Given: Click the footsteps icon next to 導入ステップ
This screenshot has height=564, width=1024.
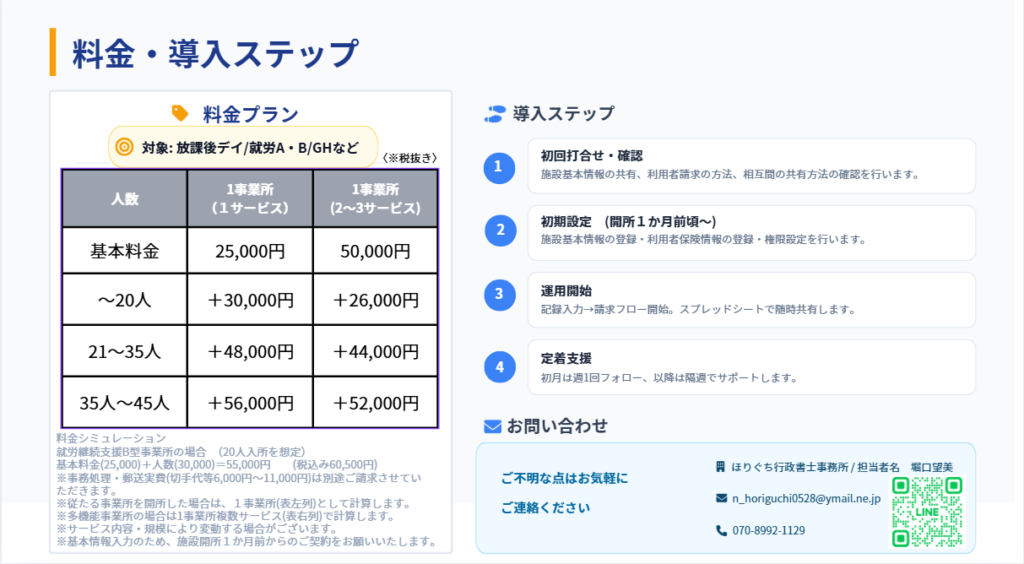Looking at the screenshot, I should 494,114.
